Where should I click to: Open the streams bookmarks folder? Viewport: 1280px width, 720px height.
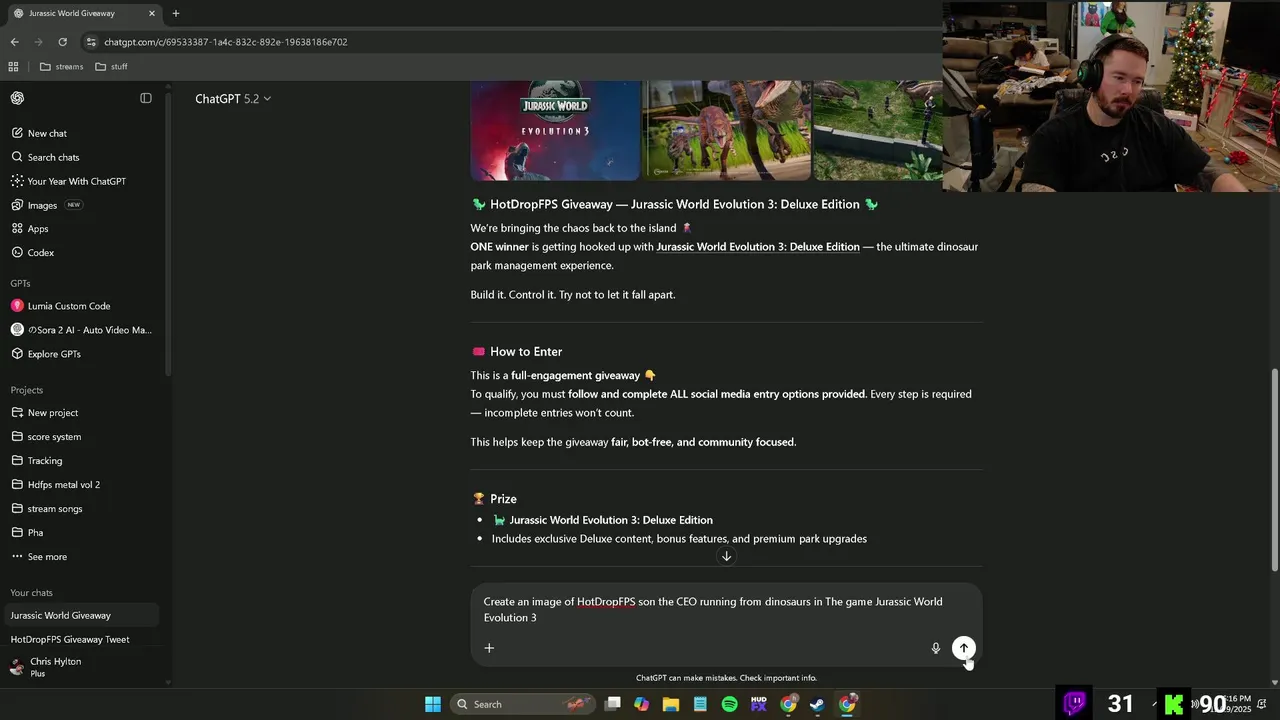[61, 67]
